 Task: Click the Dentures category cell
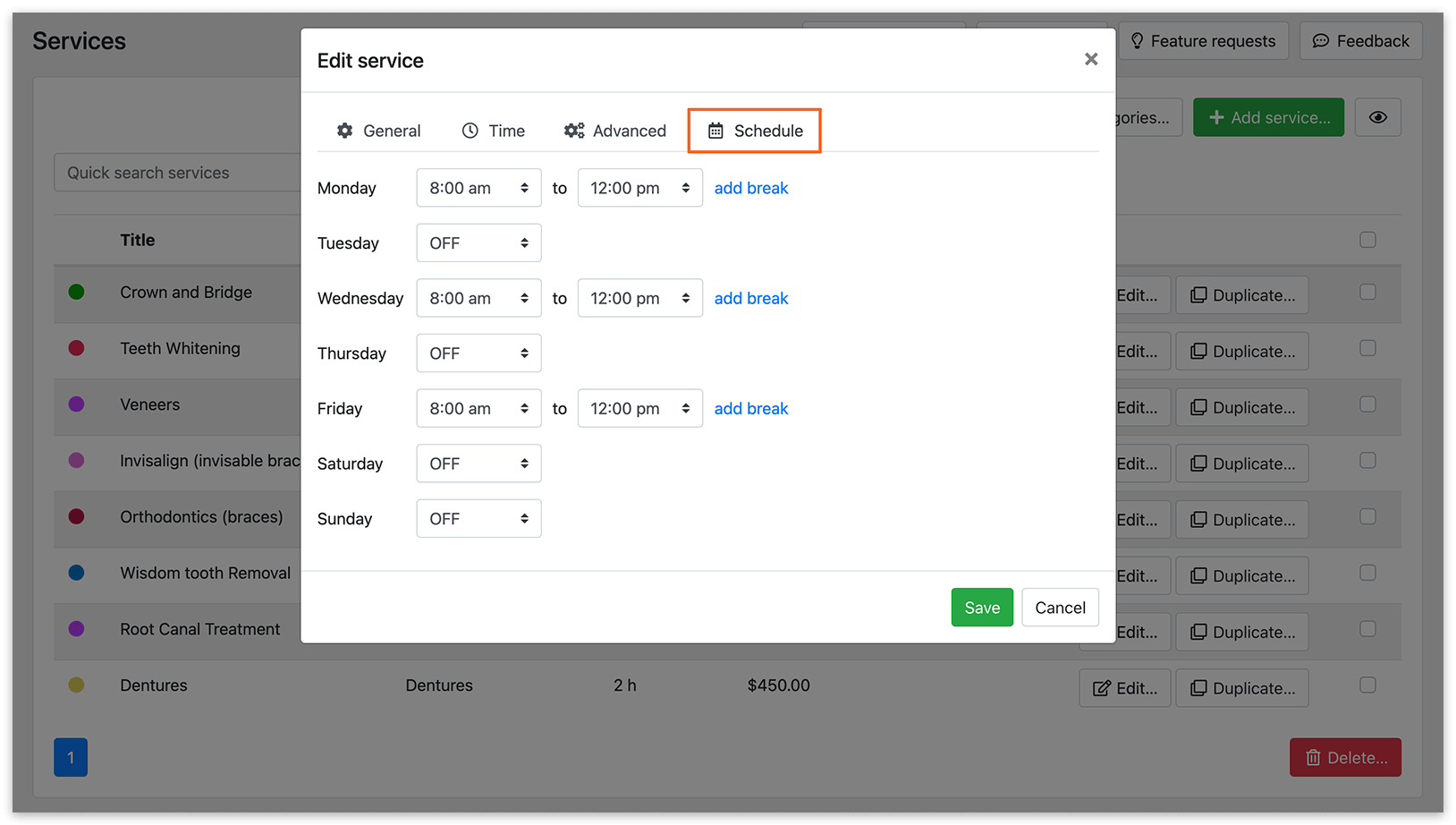tap(439, 685)
